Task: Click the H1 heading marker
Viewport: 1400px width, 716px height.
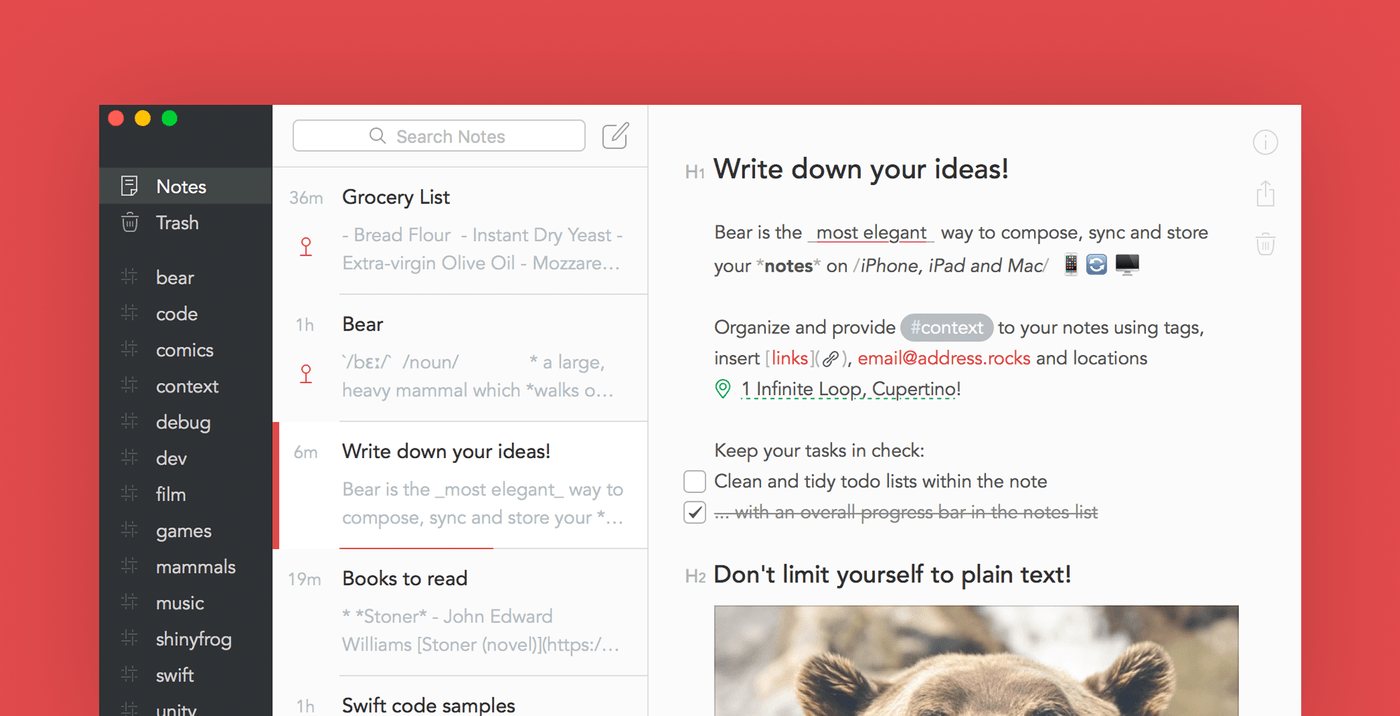Action: pyautogui.click(x=695, y=173)
